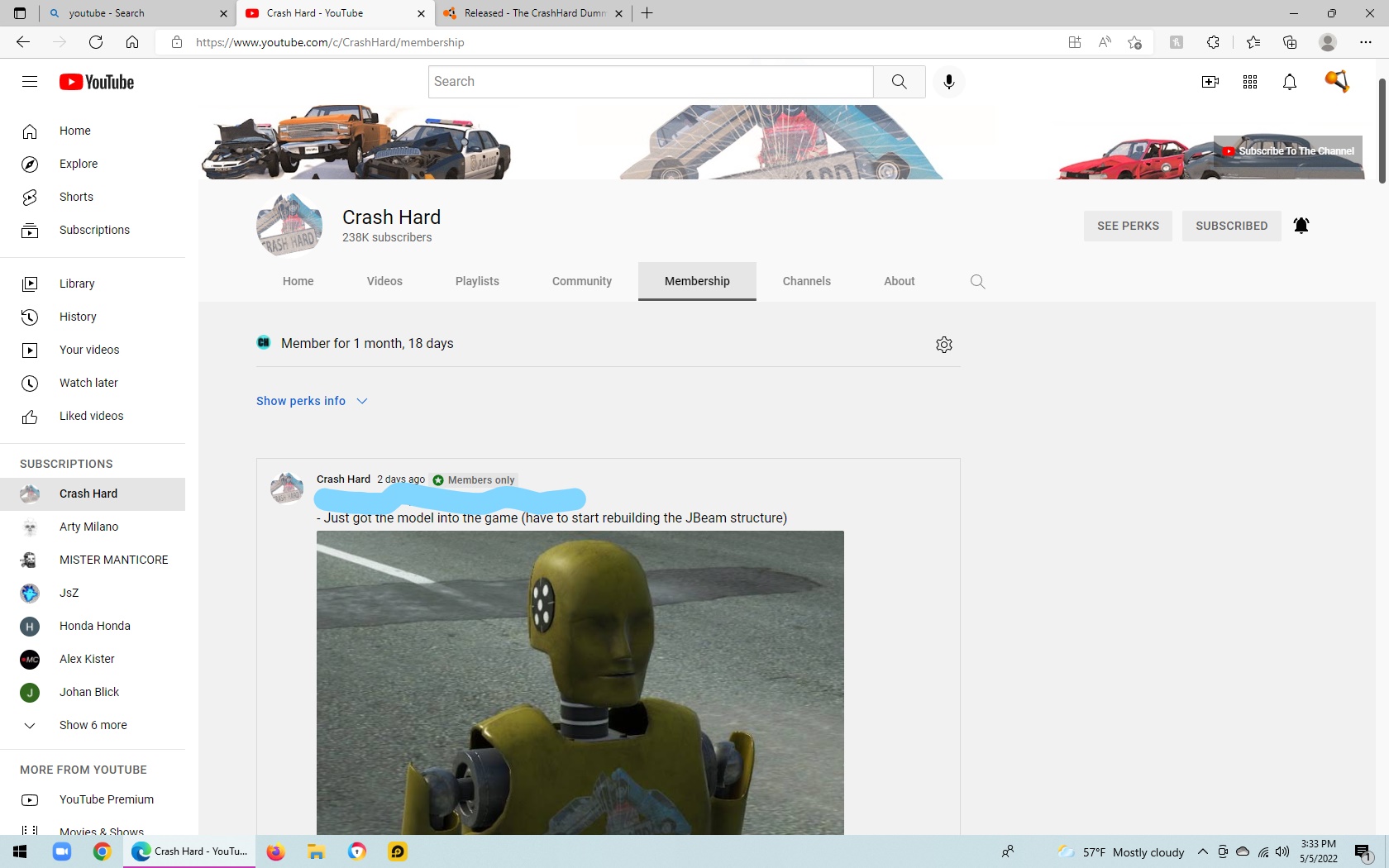
Task: Open Your videos in the sidebar
Action: [x=93, y=350]
